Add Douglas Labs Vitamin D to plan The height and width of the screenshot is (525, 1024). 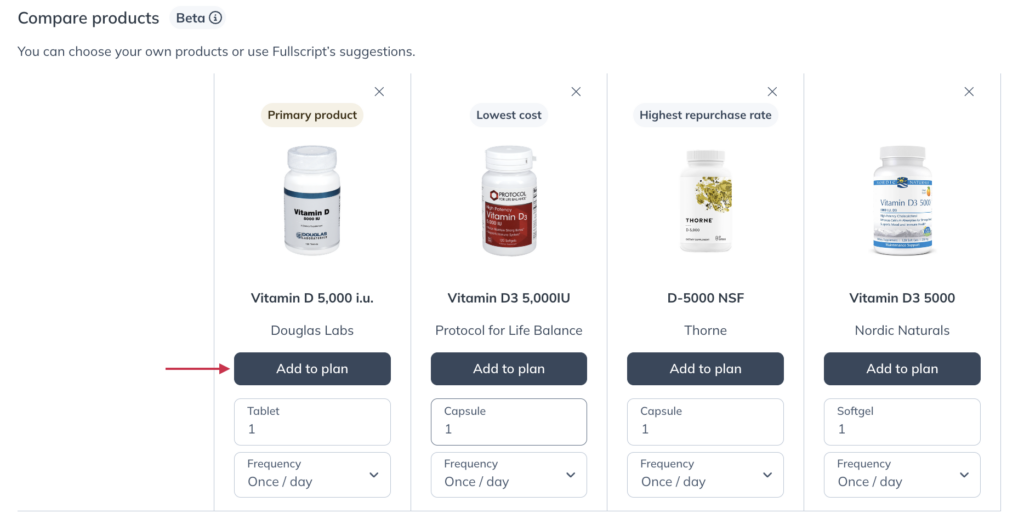coord(312,369)
